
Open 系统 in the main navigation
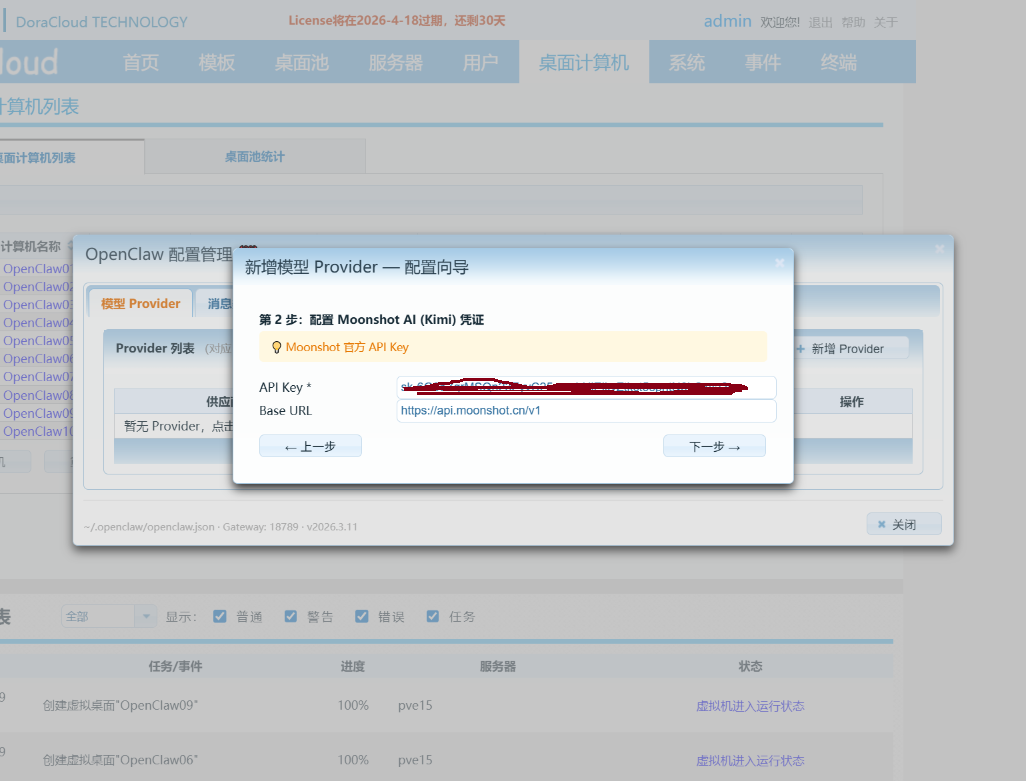coord(686,63)
